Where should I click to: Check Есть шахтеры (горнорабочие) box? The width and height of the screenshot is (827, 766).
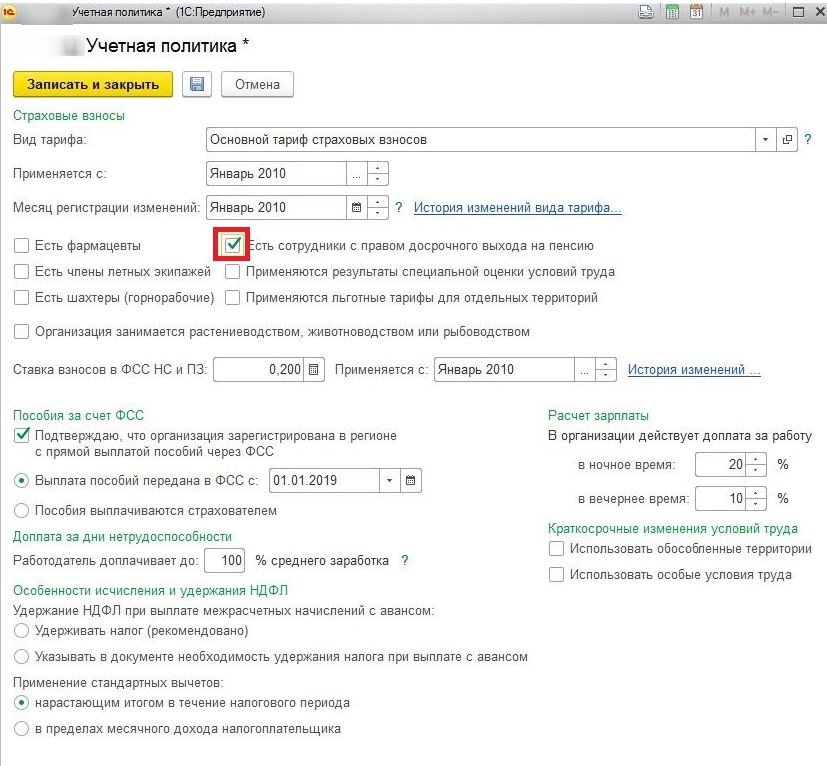[x=21, y=298]
